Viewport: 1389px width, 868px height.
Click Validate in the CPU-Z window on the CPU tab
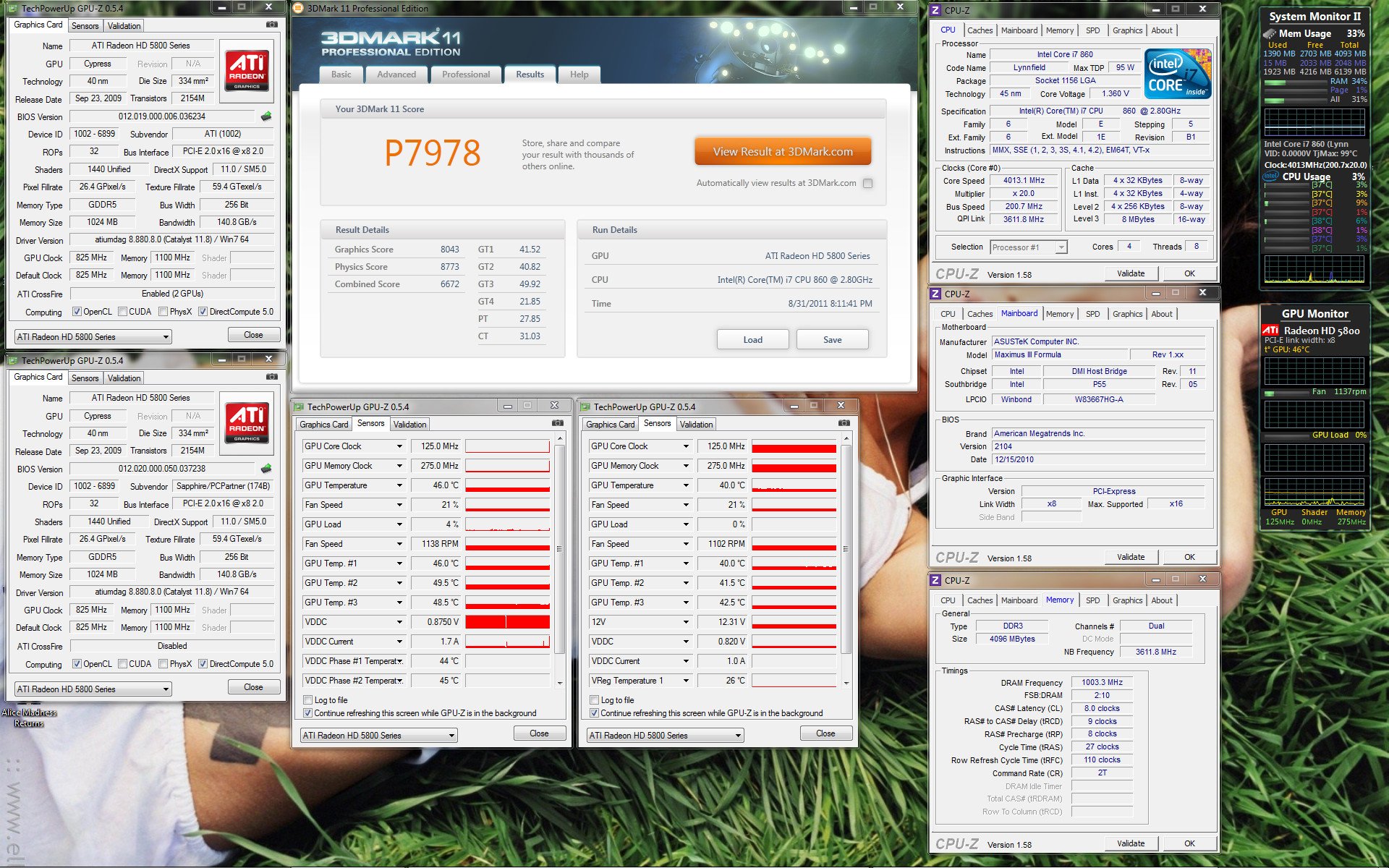(1131, 273)
